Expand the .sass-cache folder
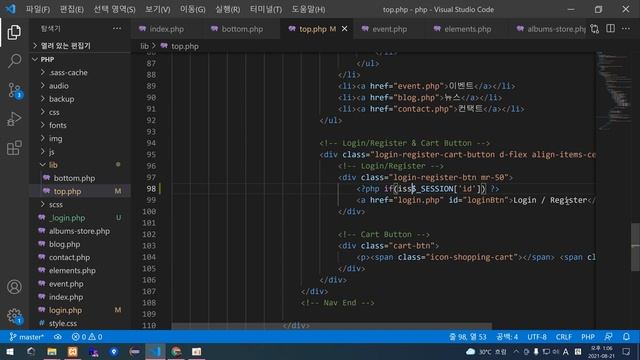 (80, 72)
